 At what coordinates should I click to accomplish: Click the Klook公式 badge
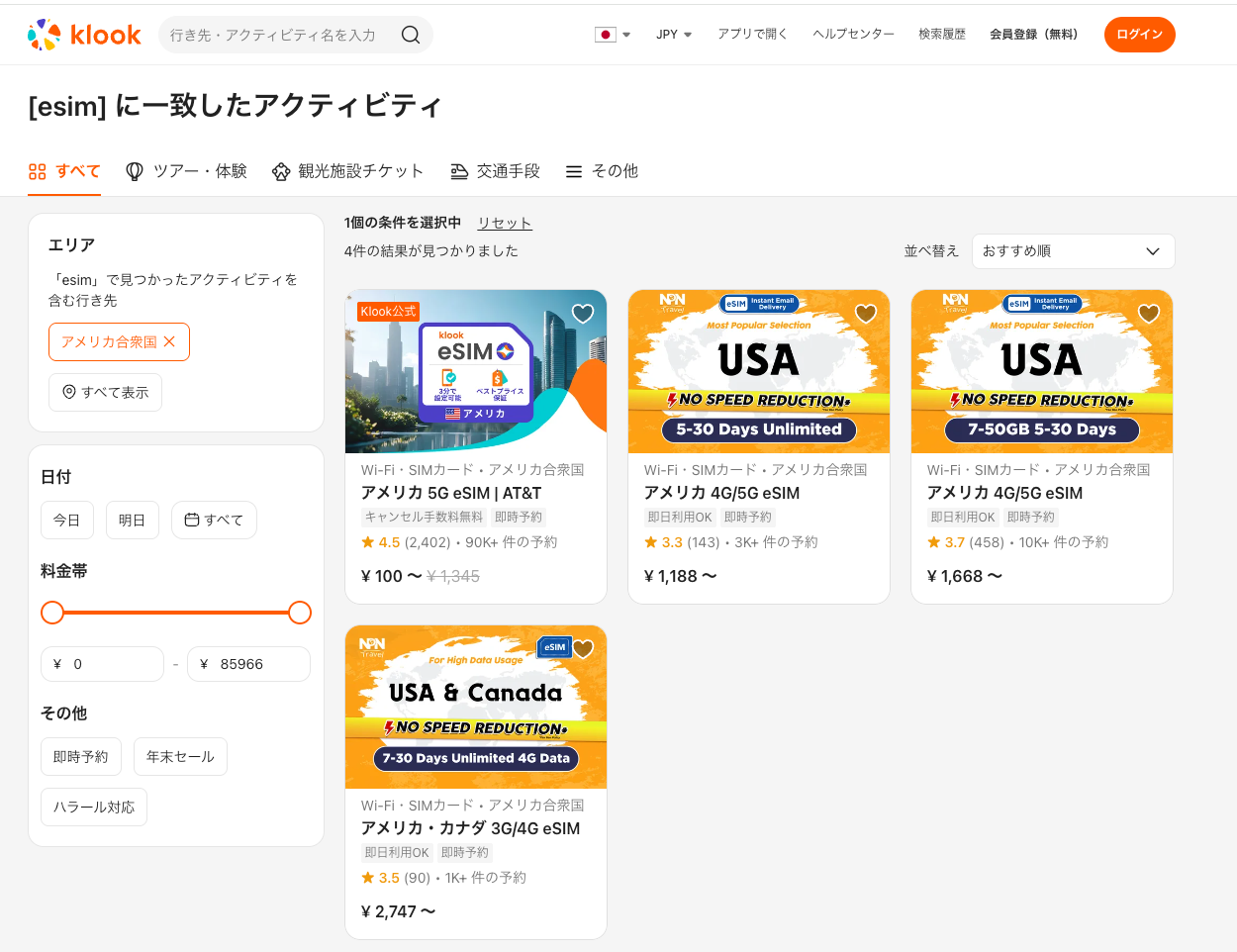pyautogui.click(x=388, y=312)
